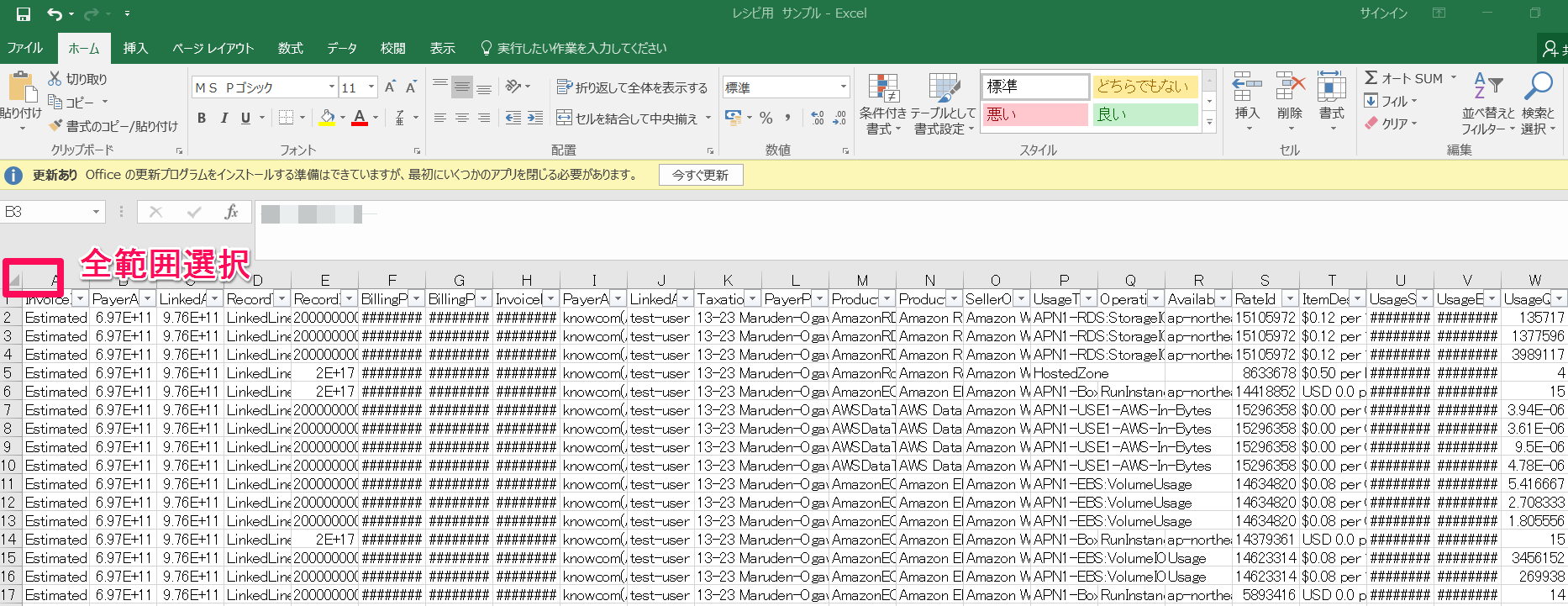
Task: Toggle underline formatting
Action: tap(245, 118)
